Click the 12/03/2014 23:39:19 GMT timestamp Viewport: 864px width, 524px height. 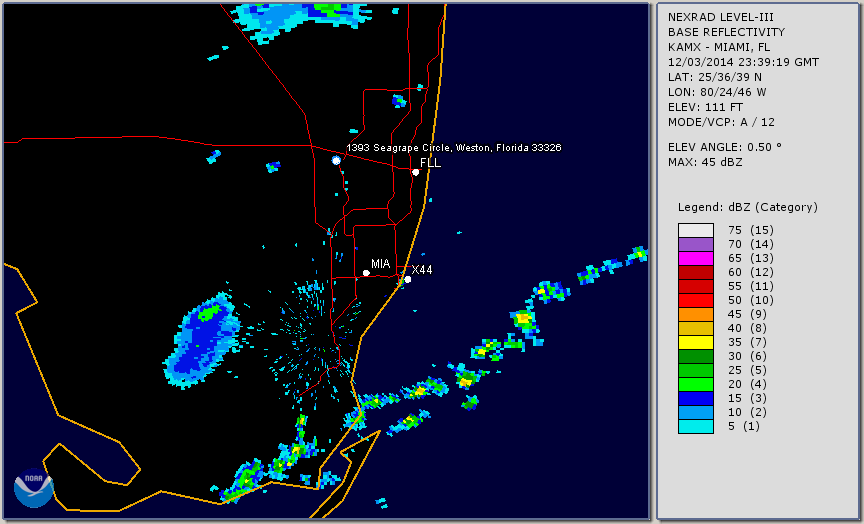pyautogui.click(x=743, y=62)
